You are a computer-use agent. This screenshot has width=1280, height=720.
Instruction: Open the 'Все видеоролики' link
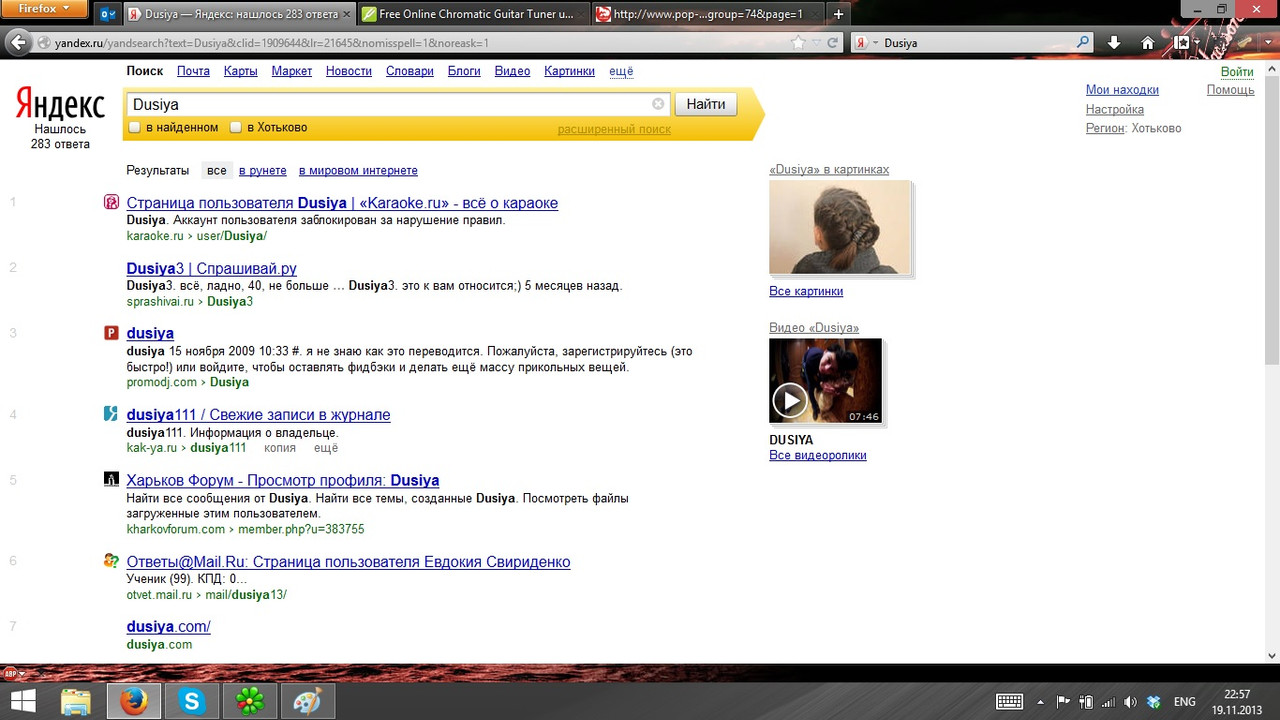pyautogui.click(x=817, y=455)
